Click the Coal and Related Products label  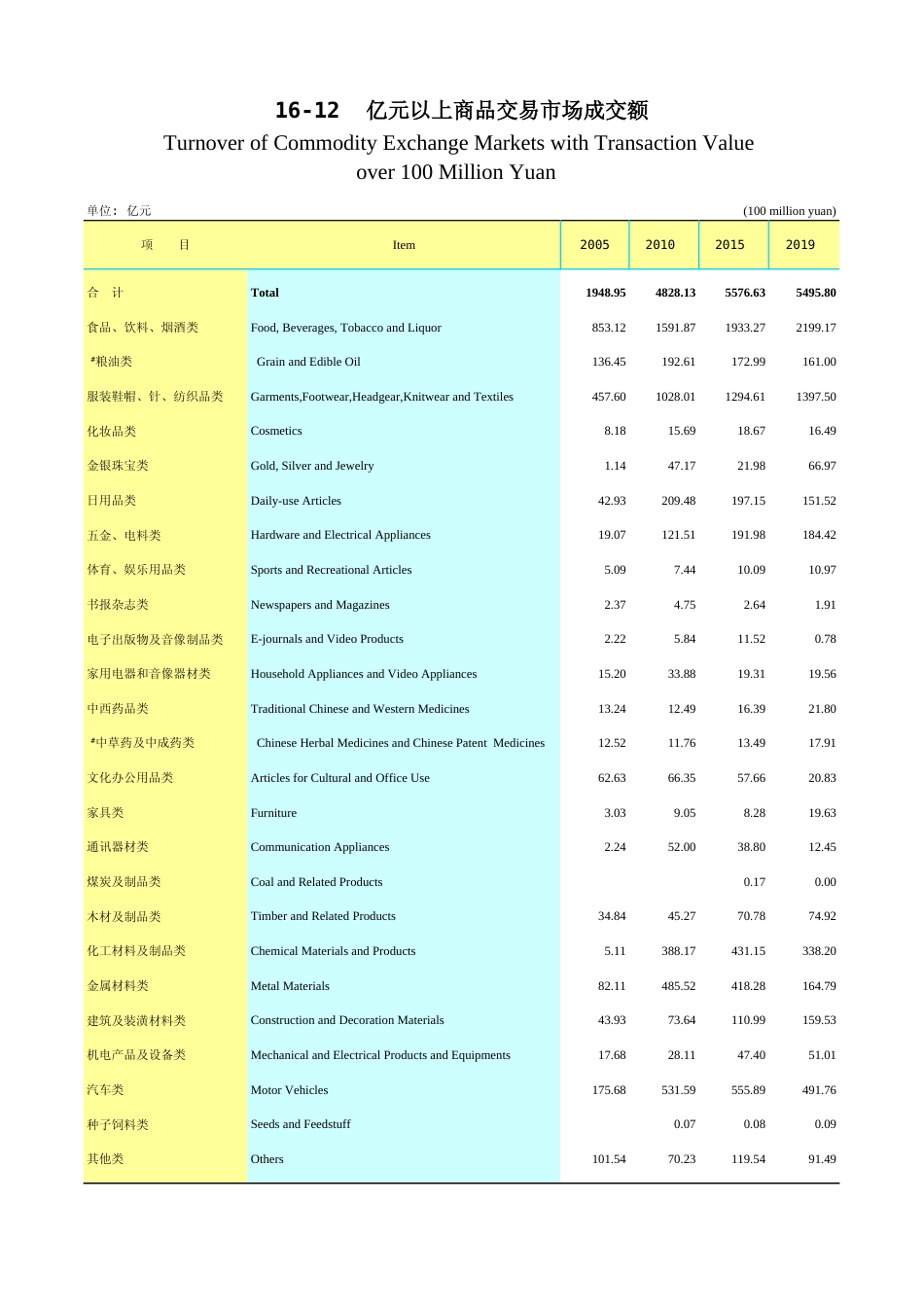pos(316,882)
